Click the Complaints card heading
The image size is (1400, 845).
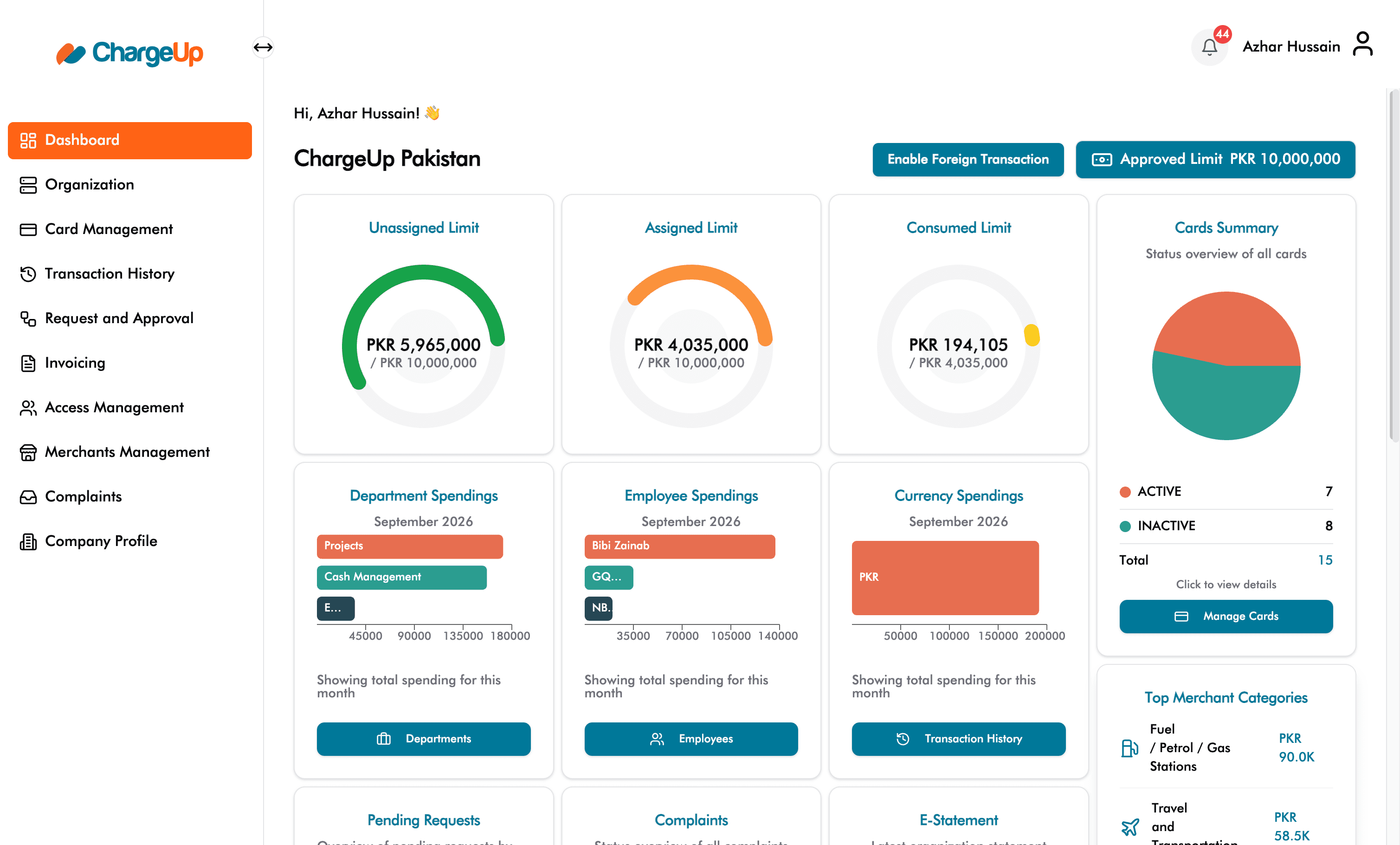coord(691,820)
